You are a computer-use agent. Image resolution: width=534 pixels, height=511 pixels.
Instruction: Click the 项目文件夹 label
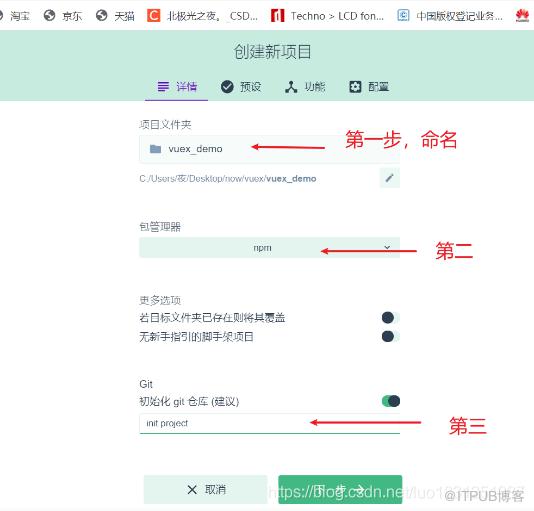point(165,125)
